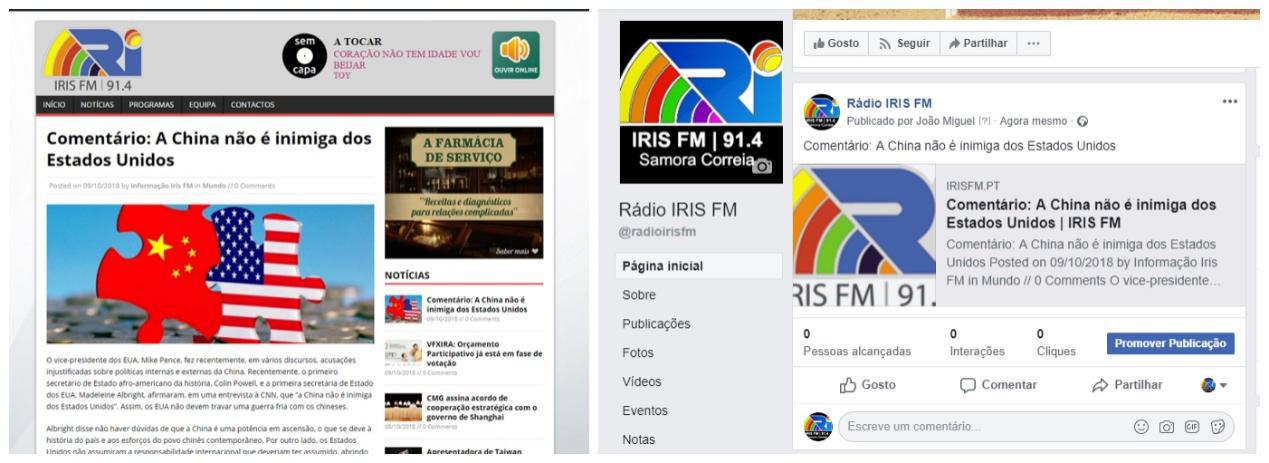Click the Rádio IRIS FM post author name
The height and width of the screenshot is (463, 1269).
tap(889, 103)
